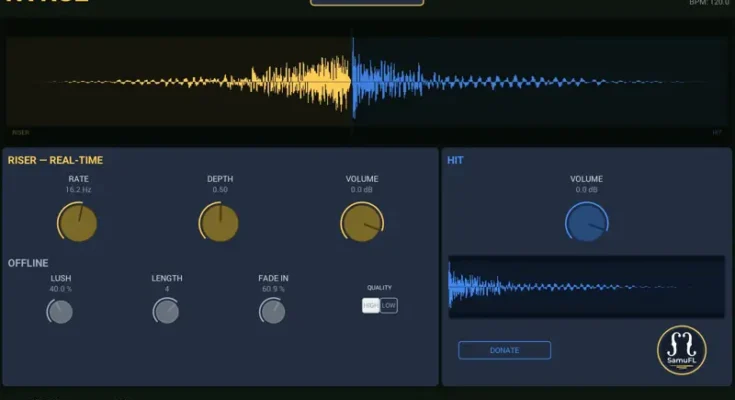Click the LENGTH knob
This screenshot has width=735, height=400.
[166, 311]
